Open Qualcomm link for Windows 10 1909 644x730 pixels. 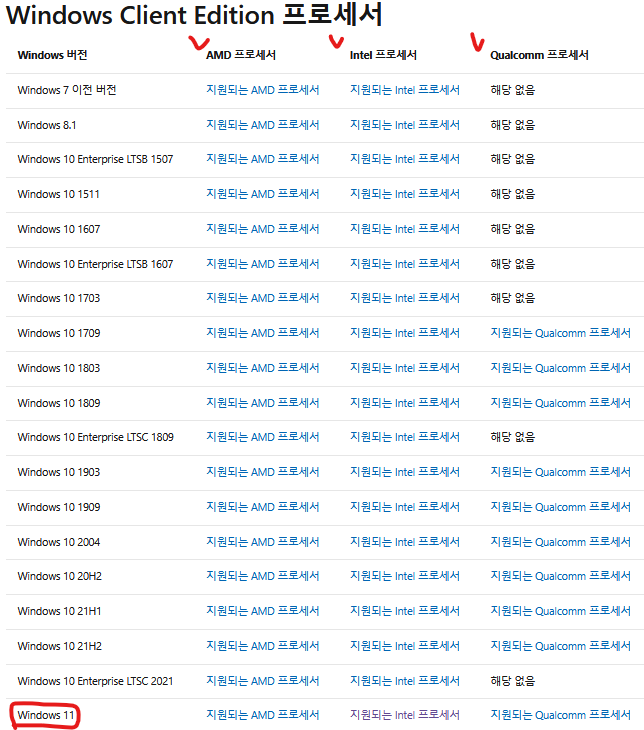tap(560, 507)
